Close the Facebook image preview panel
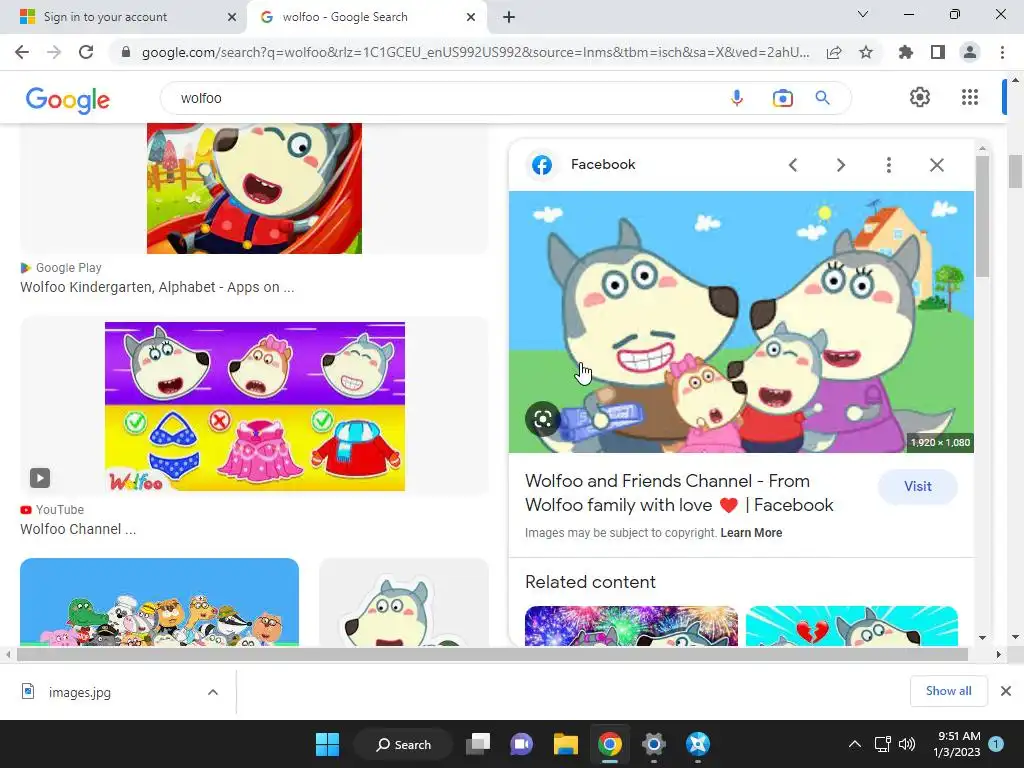This screenshot has width=1024, height=768. (936, 165)
